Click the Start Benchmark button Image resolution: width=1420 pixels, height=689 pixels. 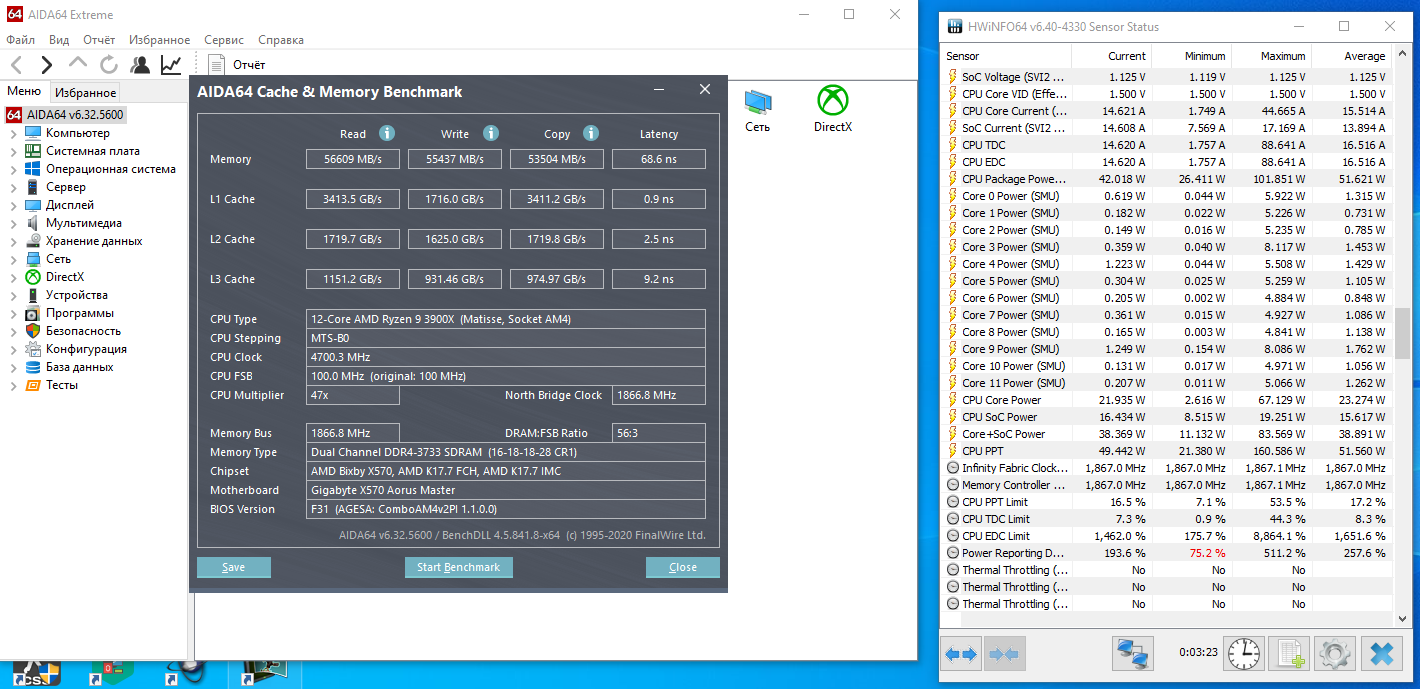click(x=458, y=567)
